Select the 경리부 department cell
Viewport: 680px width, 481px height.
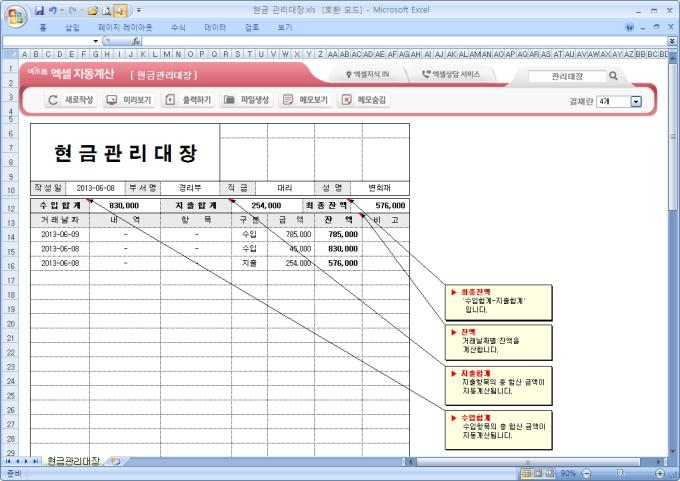(190, 188)
